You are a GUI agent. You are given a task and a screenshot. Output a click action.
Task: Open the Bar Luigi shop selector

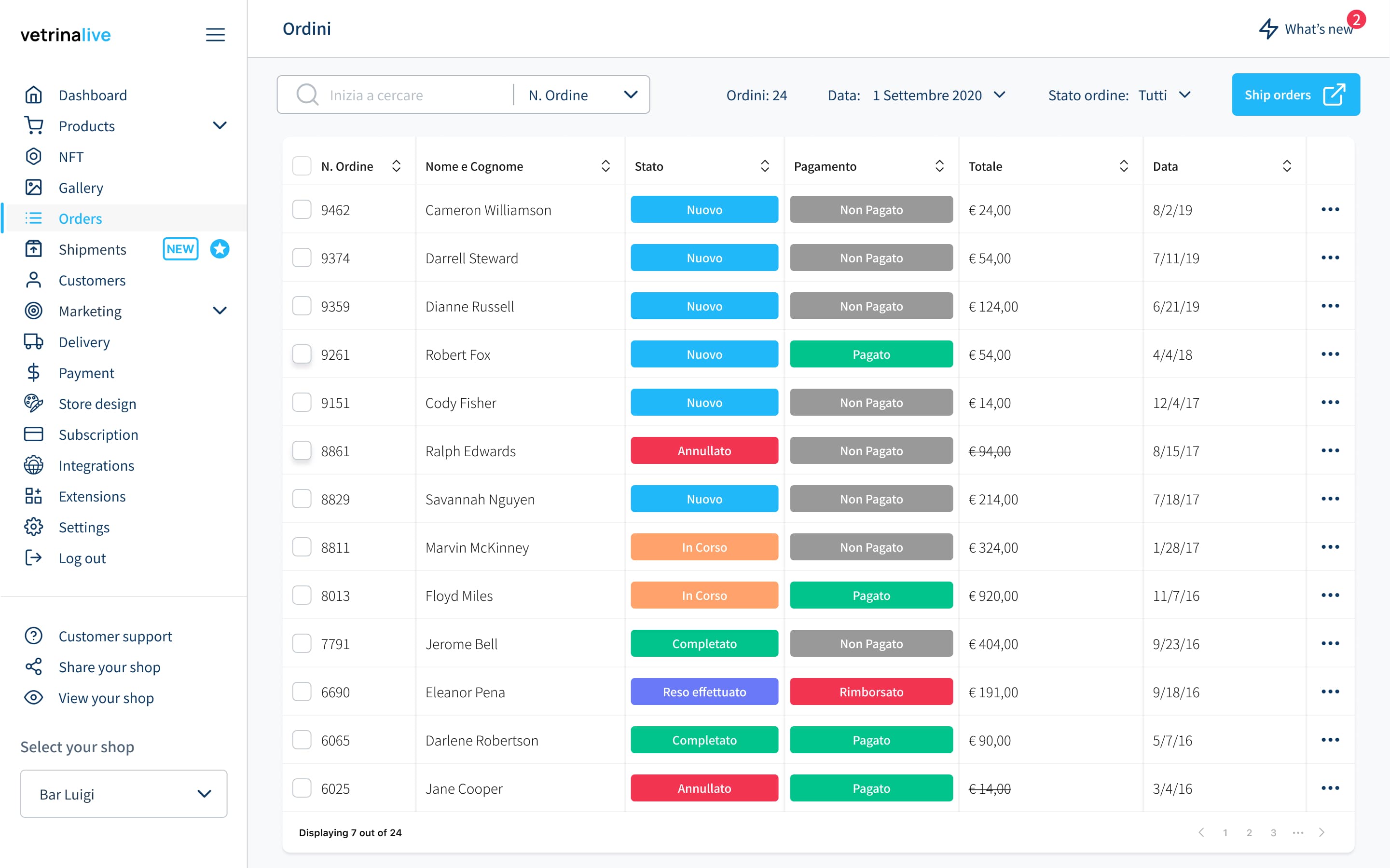pos(124,794)
